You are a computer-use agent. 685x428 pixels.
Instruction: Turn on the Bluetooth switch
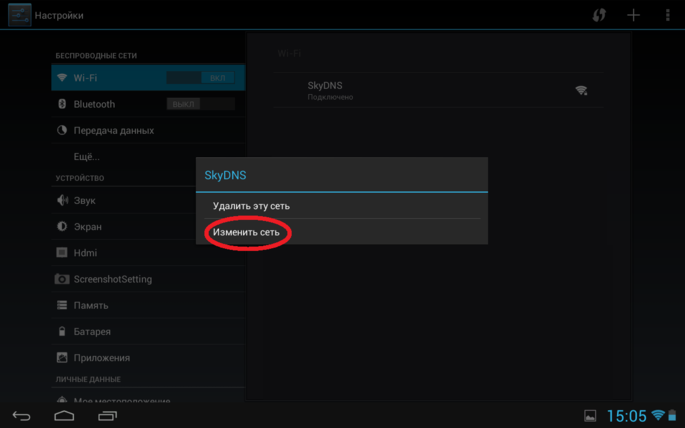click(201, 104)
